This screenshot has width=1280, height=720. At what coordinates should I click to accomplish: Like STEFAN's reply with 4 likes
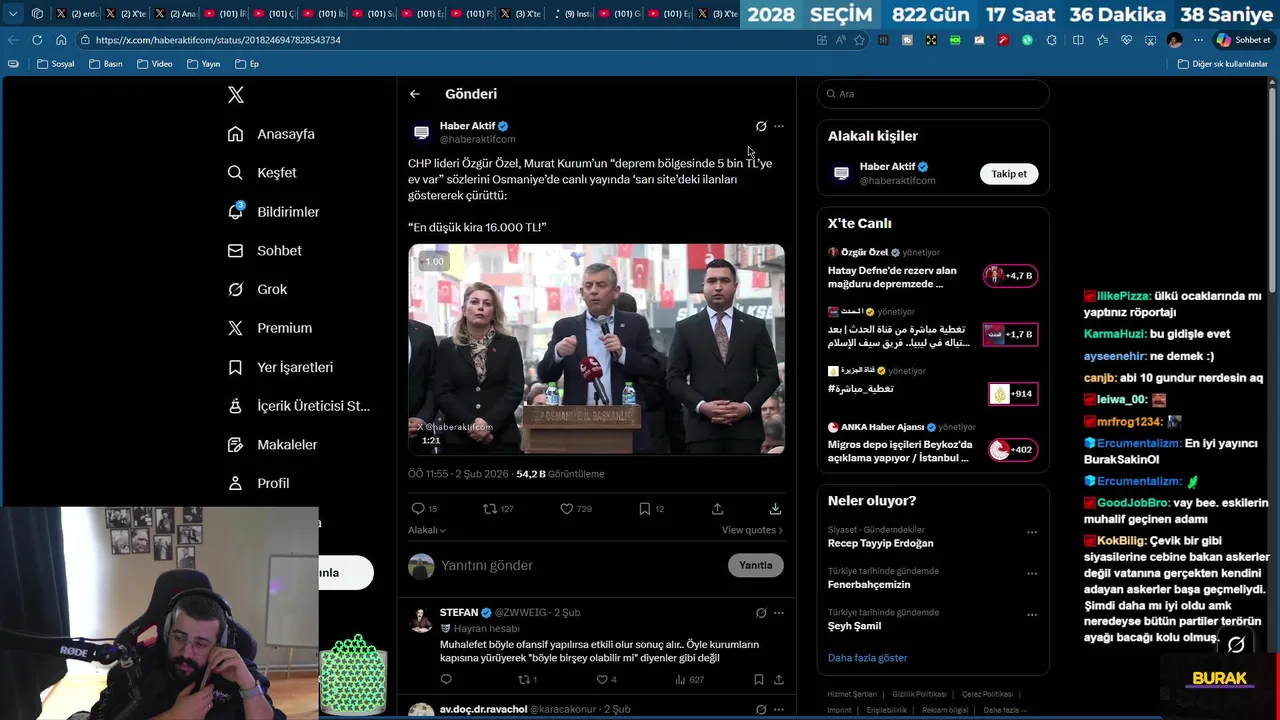coord(602,680)
